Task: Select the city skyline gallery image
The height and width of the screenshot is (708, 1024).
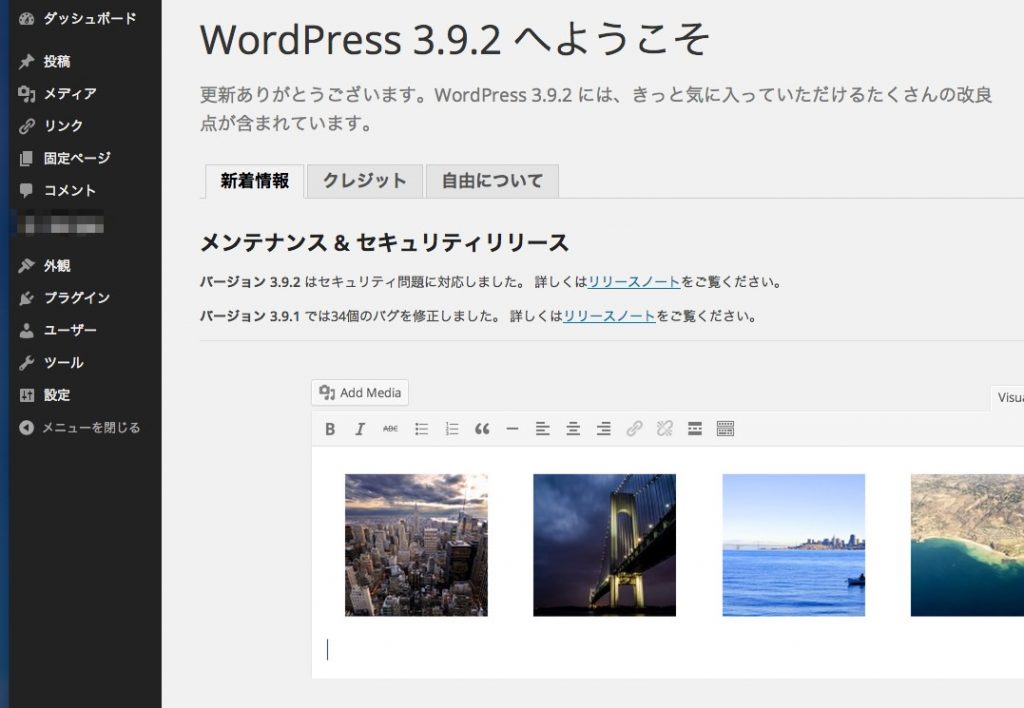Action: pos(416,545)
